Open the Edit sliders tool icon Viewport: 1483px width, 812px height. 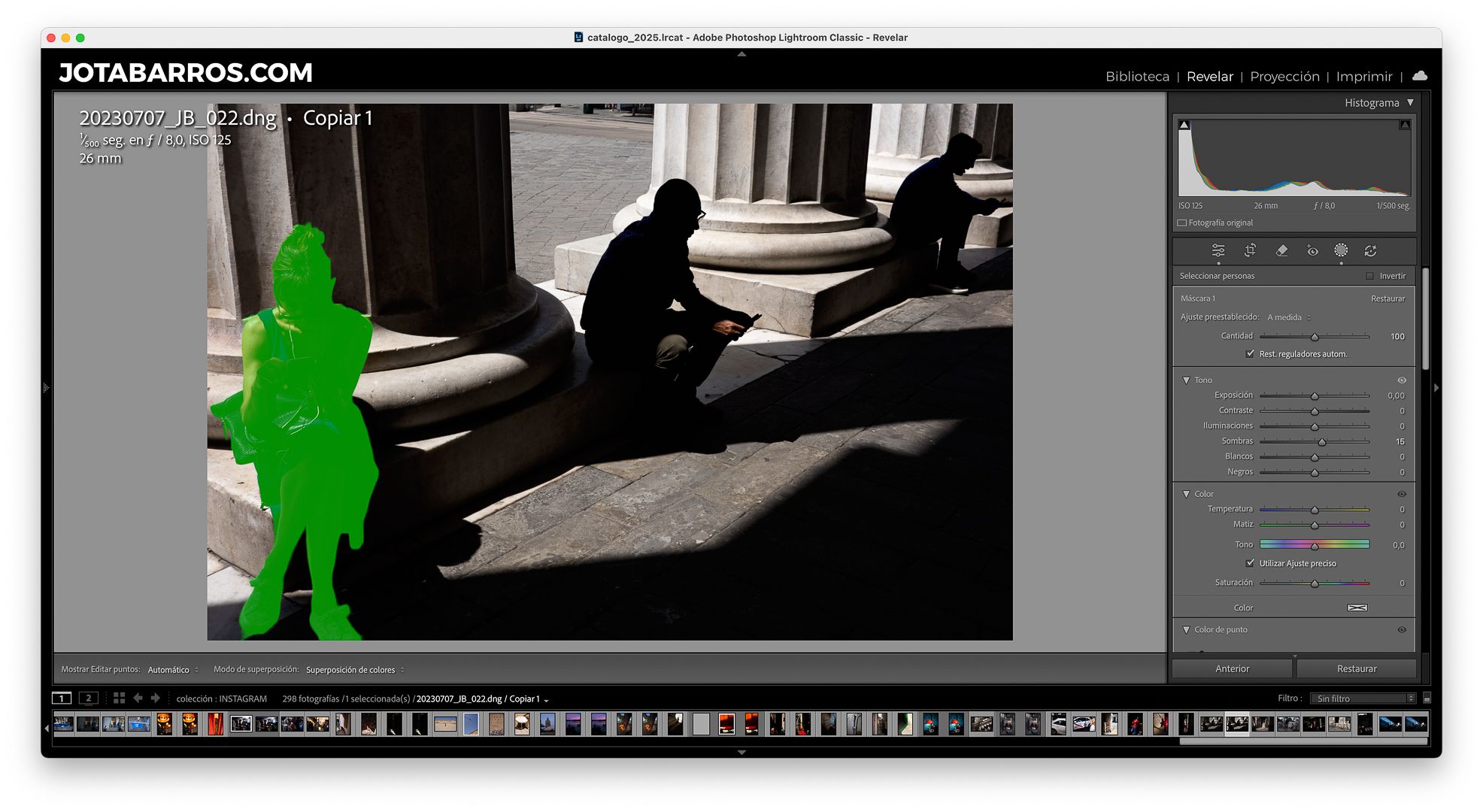point(1218,251)
